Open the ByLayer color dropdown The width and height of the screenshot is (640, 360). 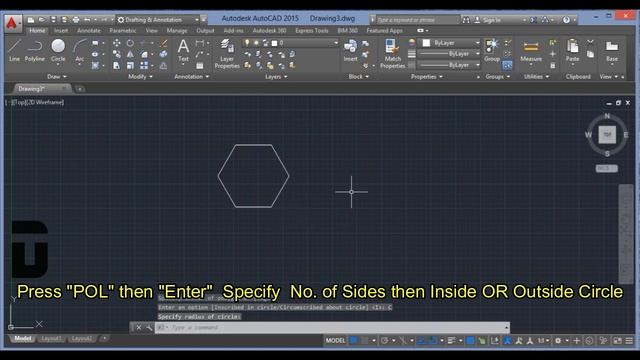coord(451,43)
